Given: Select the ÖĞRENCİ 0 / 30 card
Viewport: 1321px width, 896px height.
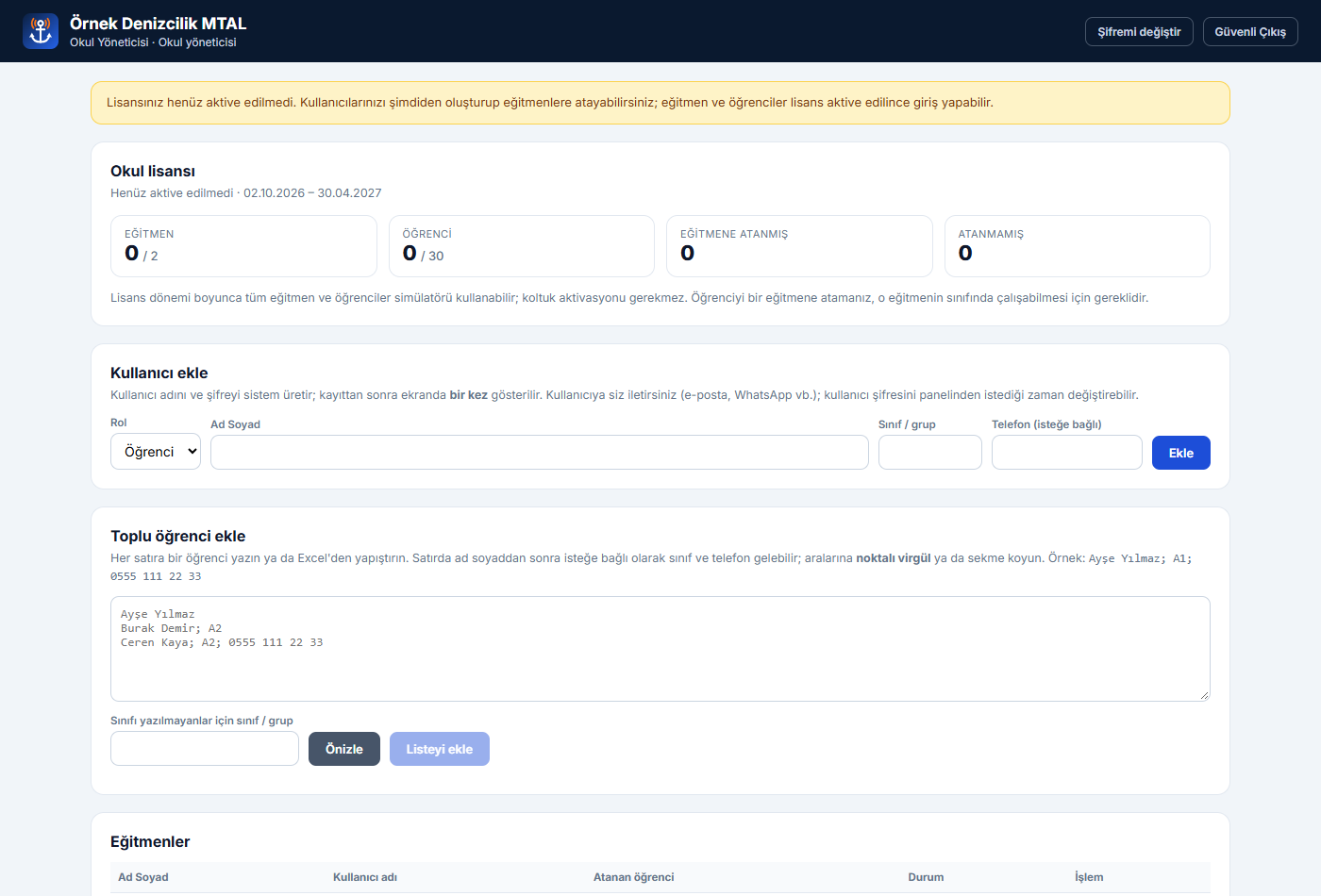Looking at the screenshot, I should [522, 246].
